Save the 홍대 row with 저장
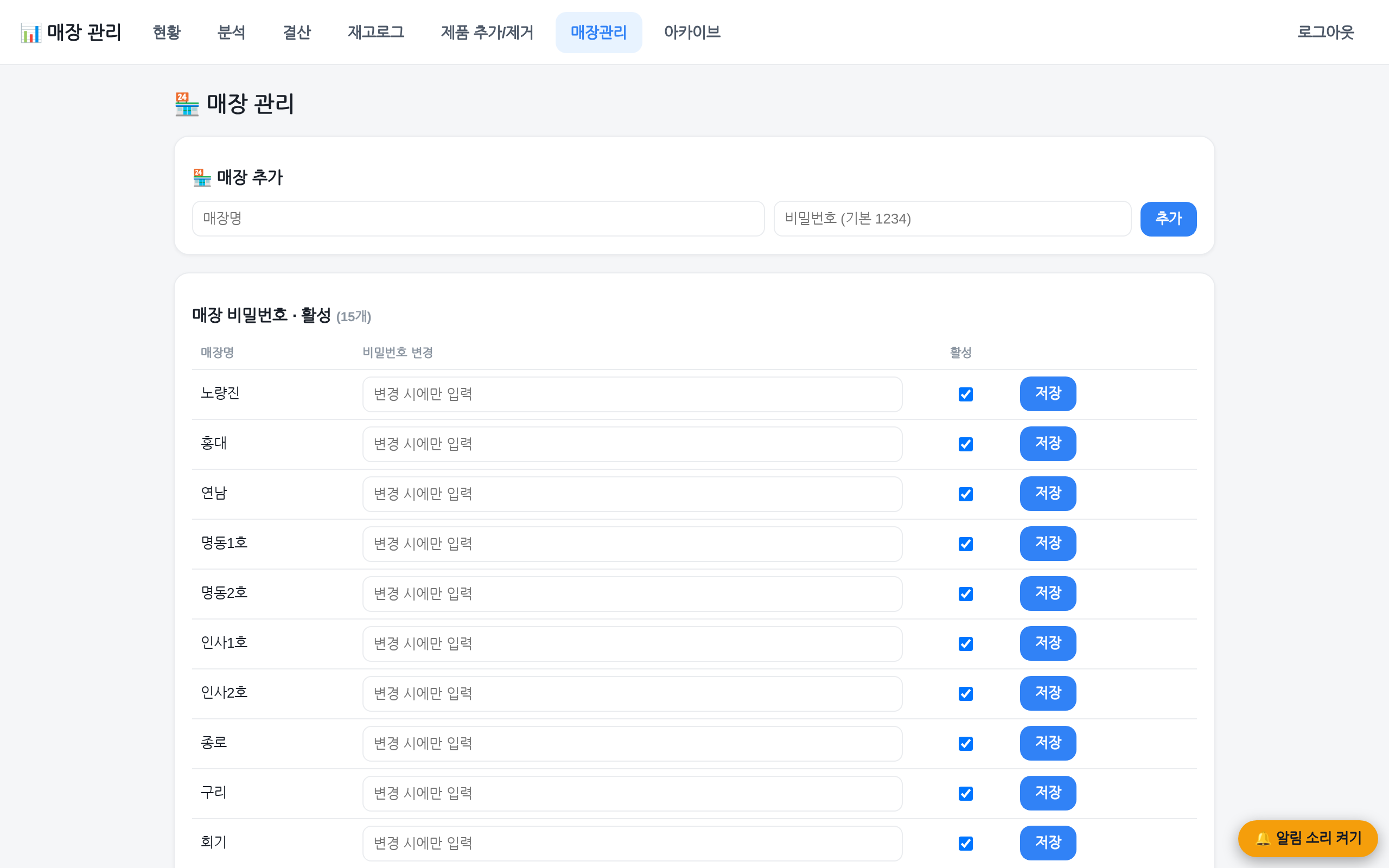This screenshot has height=868, width=1389. pos(1048,444)
